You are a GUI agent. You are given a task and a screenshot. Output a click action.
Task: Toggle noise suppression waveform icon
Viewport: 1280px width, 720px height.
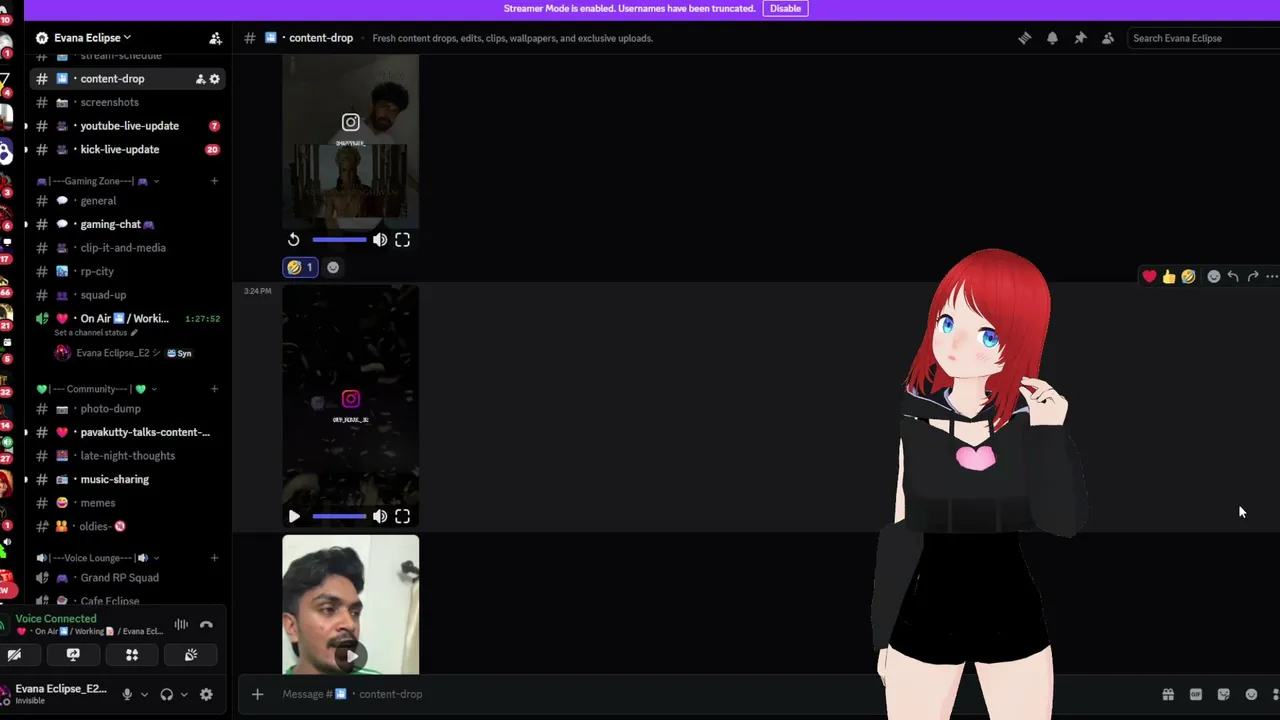(x=181, y=625)
